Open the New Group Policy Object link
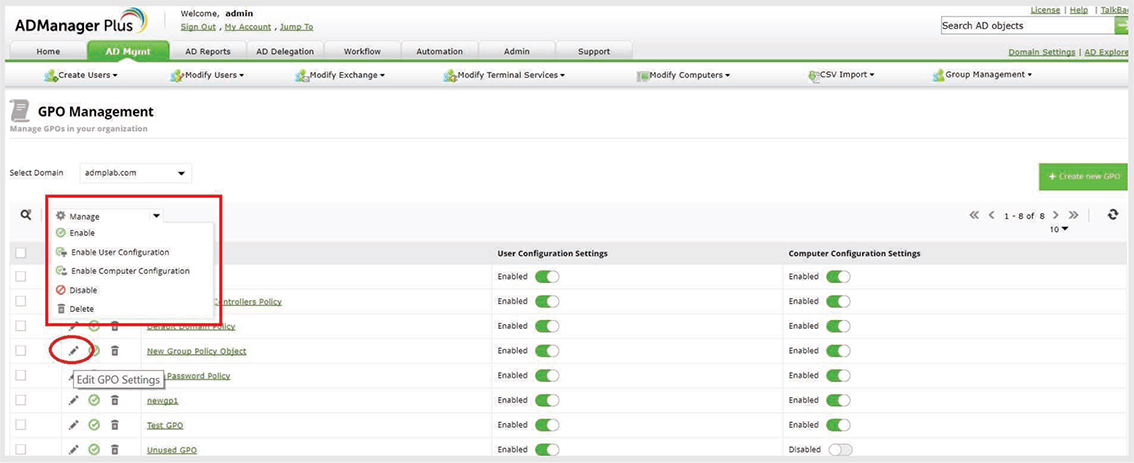Image resolution: width=1134 pixels, height=463 pixels. (197, 351)
